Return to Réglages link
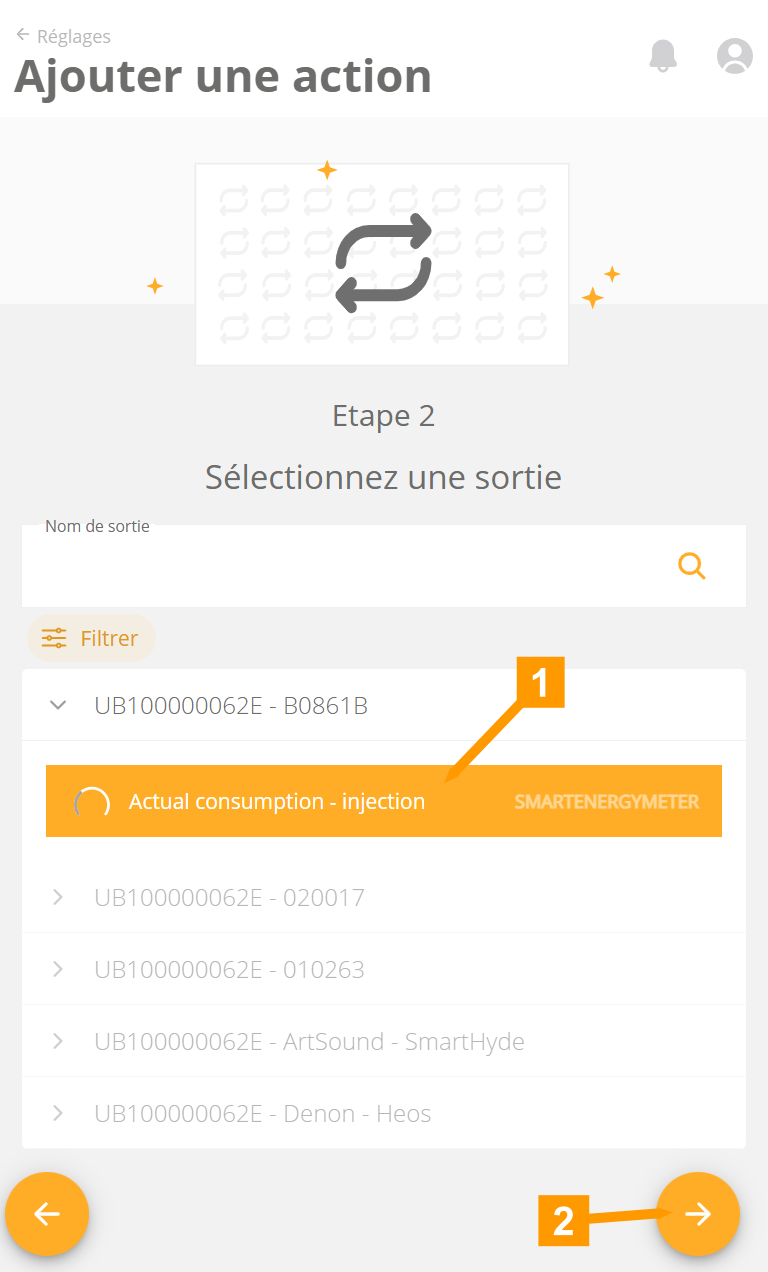The width and height of the screenshot is (768, 1272). (73, 36)
